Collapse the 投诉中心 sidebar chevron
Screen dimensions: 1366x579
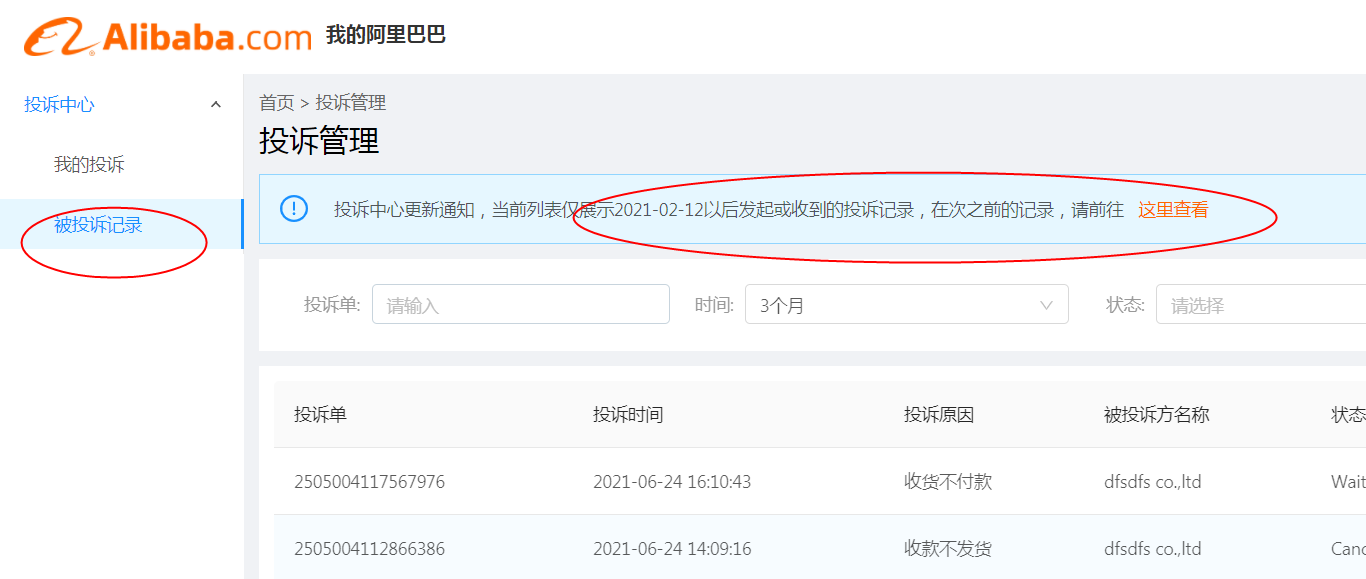click(x=215, y=104)
